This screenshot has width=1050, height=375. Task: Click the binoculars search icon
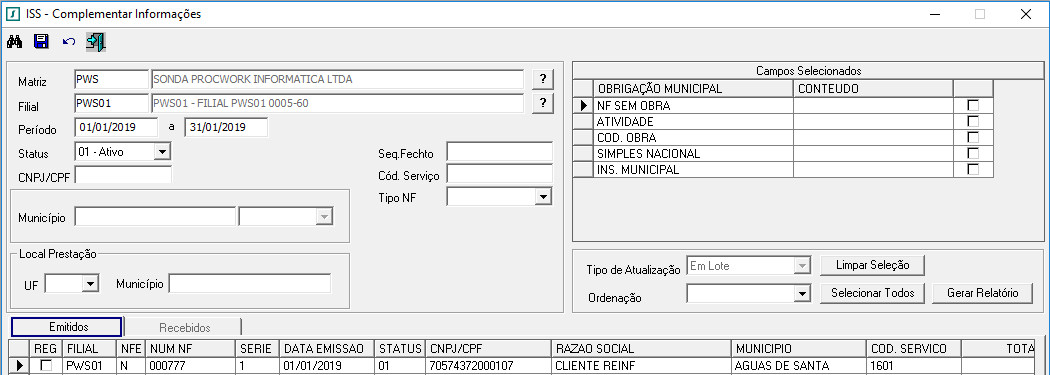click(x=15, y=42)
